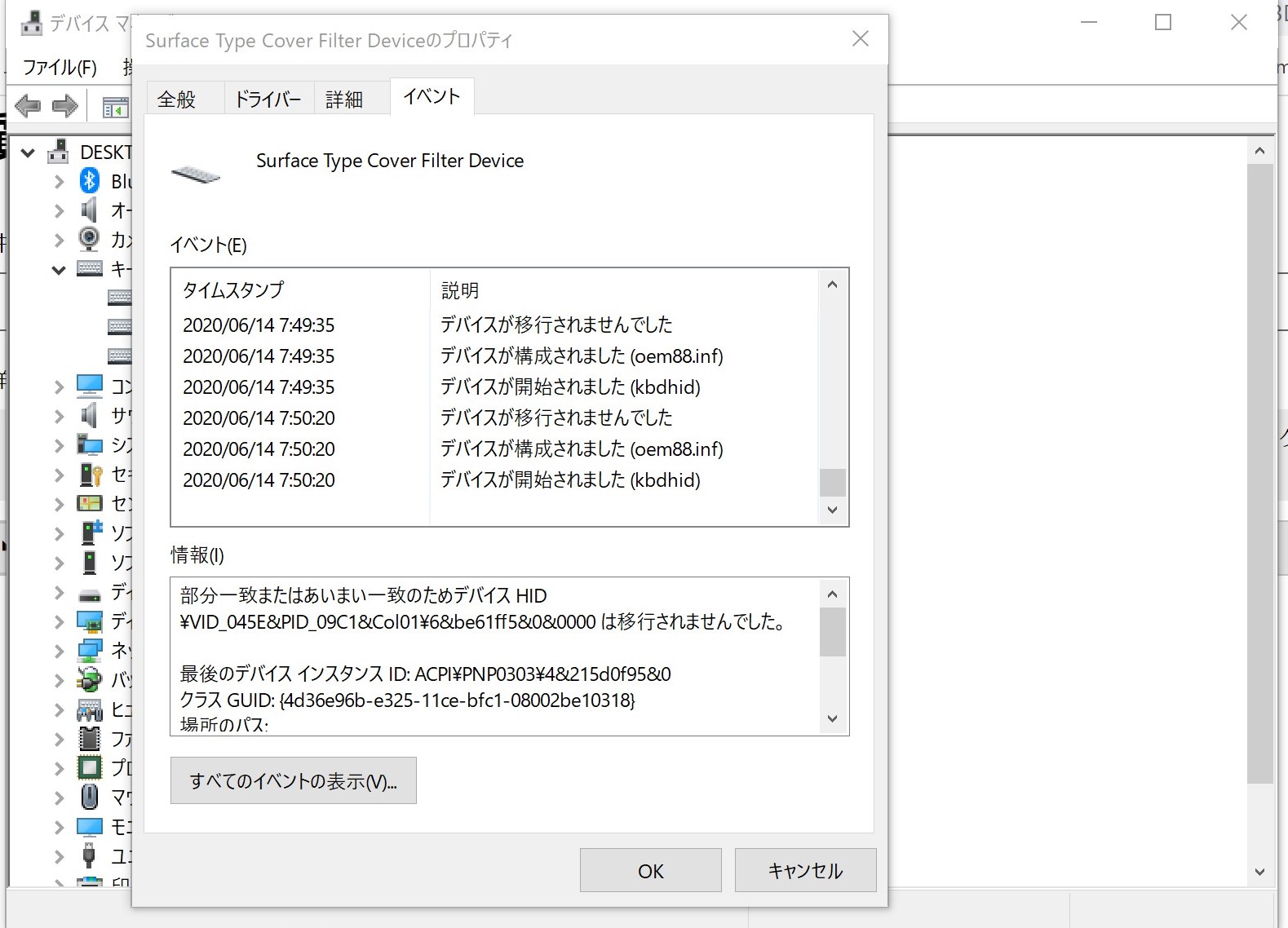Close the properties dialog with X
The width and height of the screenshot is (1288, 928).
click(x=861, y=38)
